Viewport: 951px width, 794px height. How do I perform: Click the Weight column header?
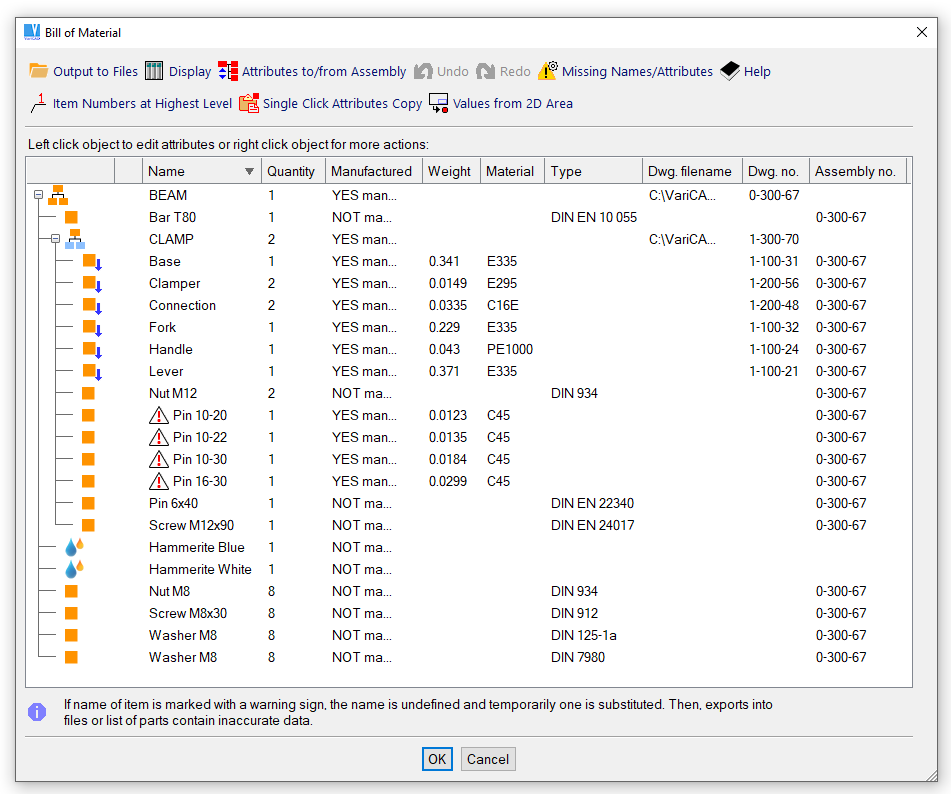[x=449, y=171]
